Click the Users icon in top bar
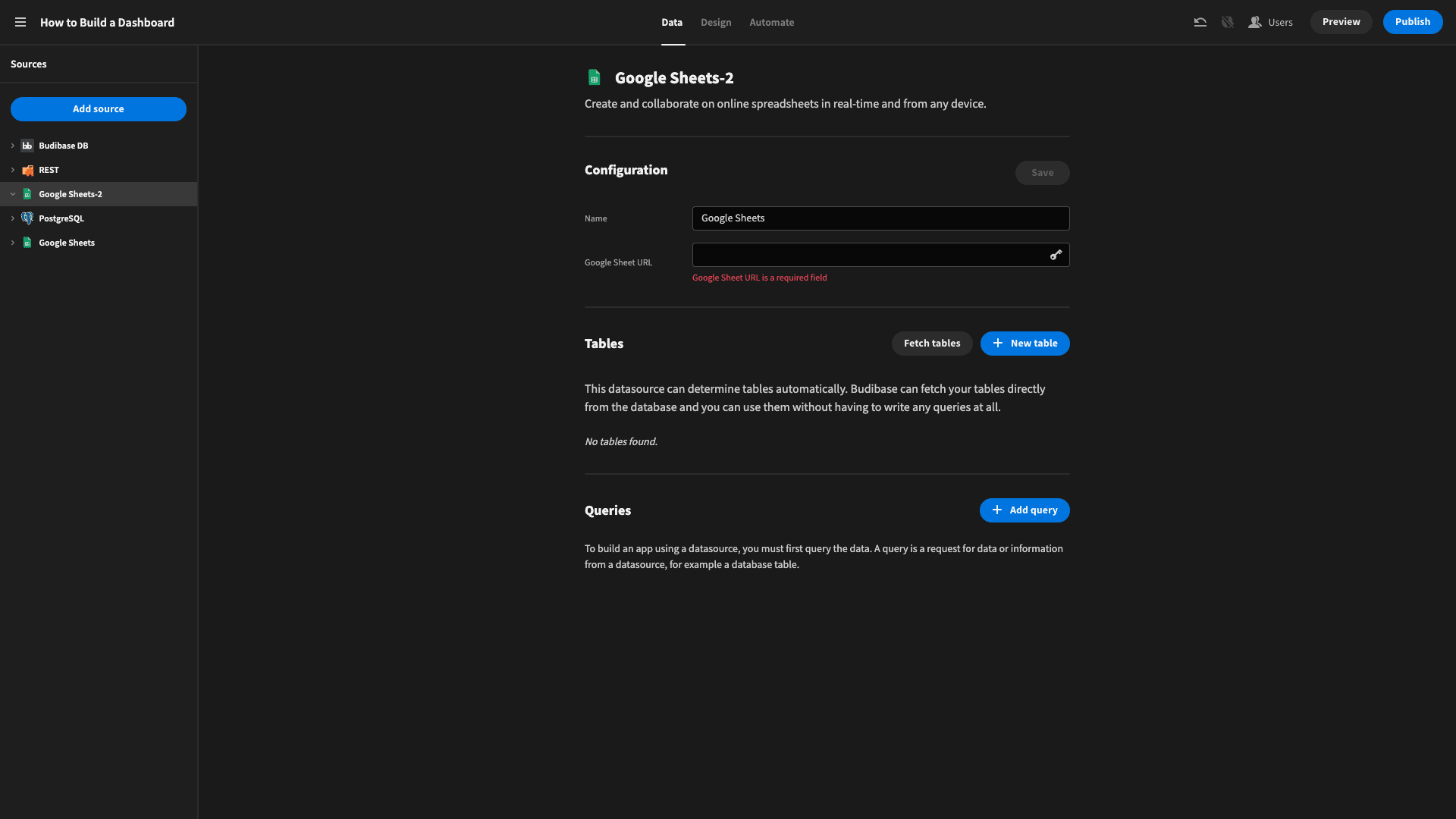 pyautogui.click(x=1255, y=23)
